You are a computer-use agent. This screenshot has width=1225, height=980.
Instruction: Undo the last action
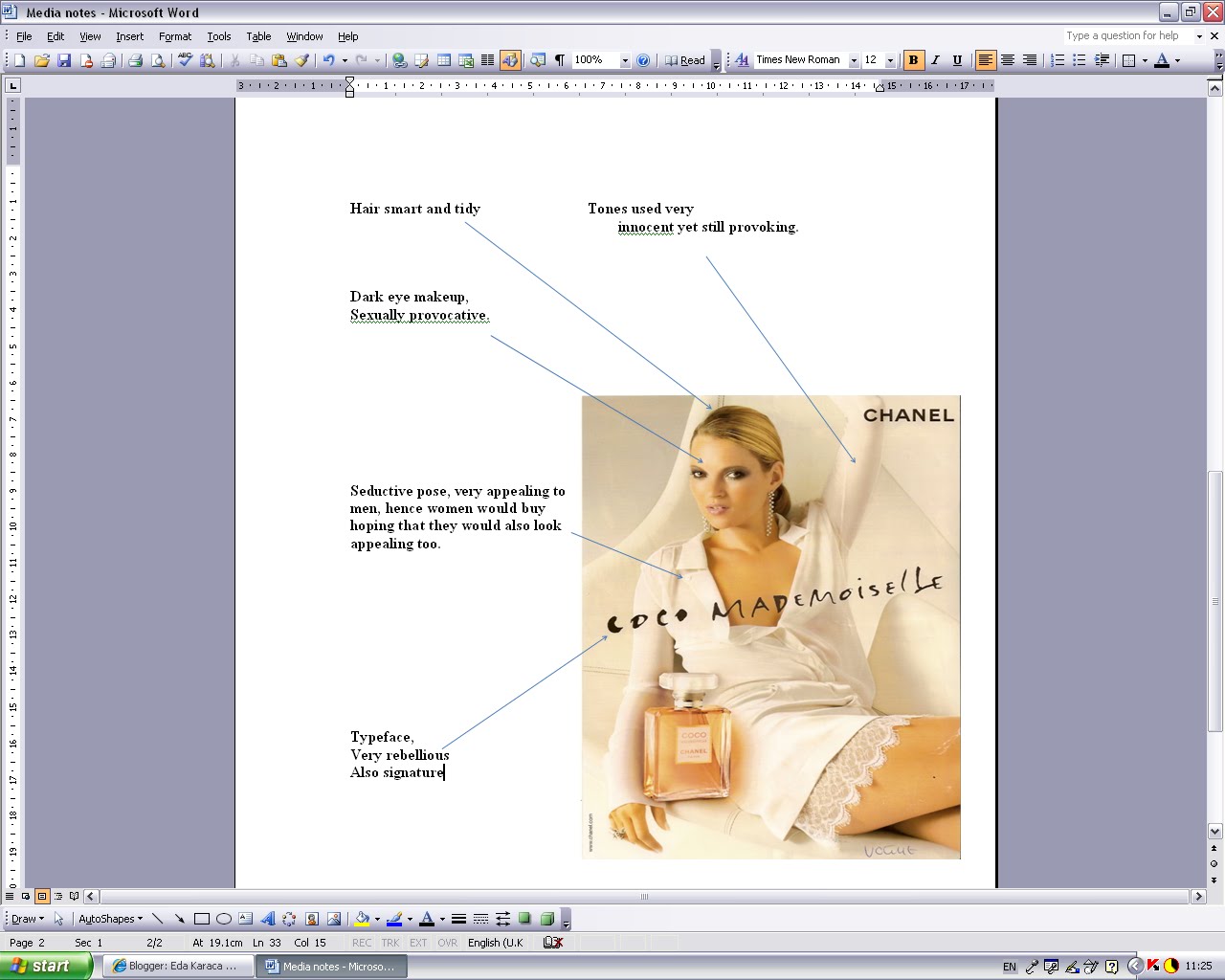click(x=328, y=60)
